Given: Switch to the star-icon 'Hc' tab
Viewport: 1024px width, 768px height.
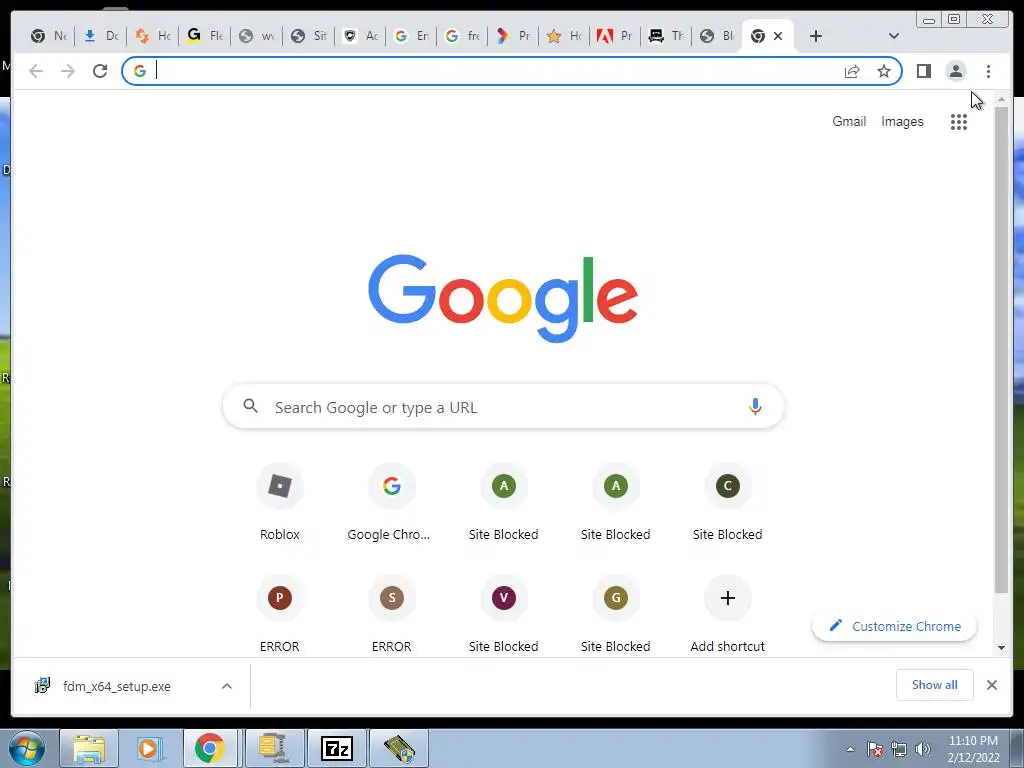Looking at the screenshot, I should coord(564,36).
